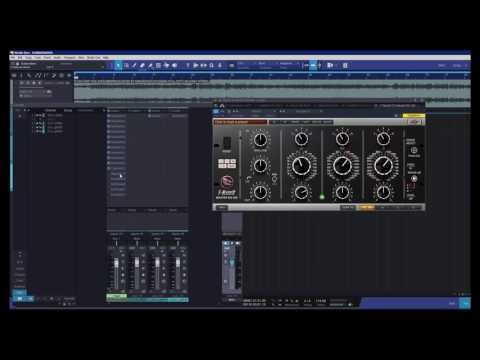Click the first mixer channel fader

pyautogui.click(x=116, y=264)
